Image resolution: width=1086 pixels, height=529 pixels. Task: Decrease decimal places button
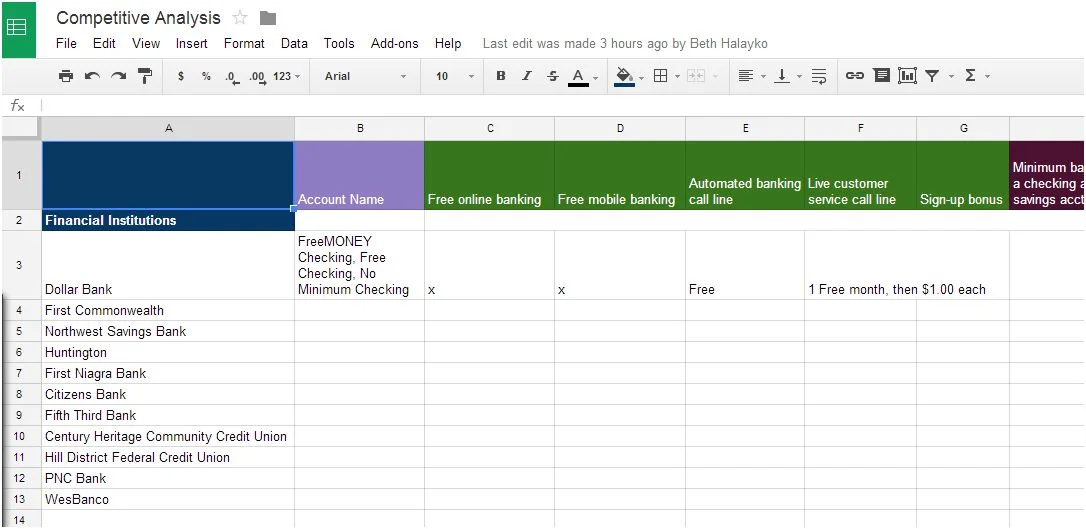pyautogui.click(x=232, y=77)
